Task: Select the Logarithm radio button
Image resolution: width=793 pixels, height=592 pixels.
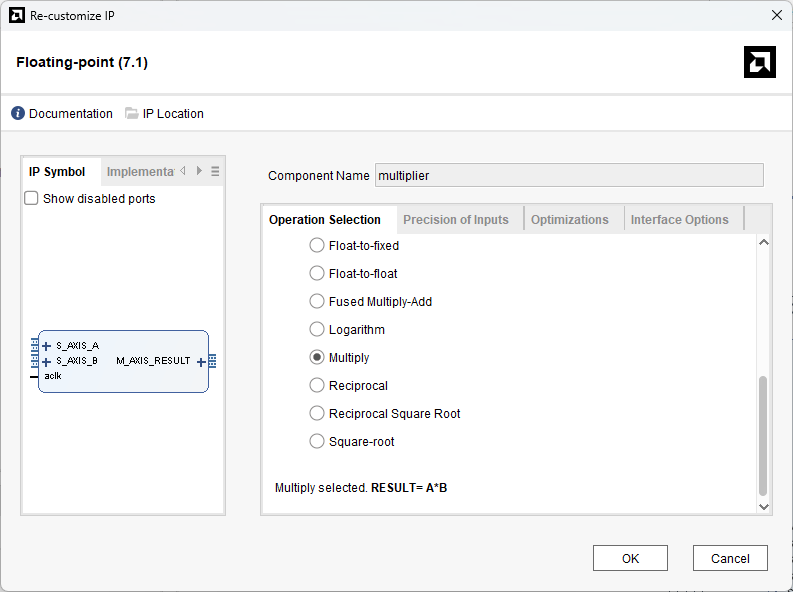Action: pyautogui.click(x=317, y=330)
